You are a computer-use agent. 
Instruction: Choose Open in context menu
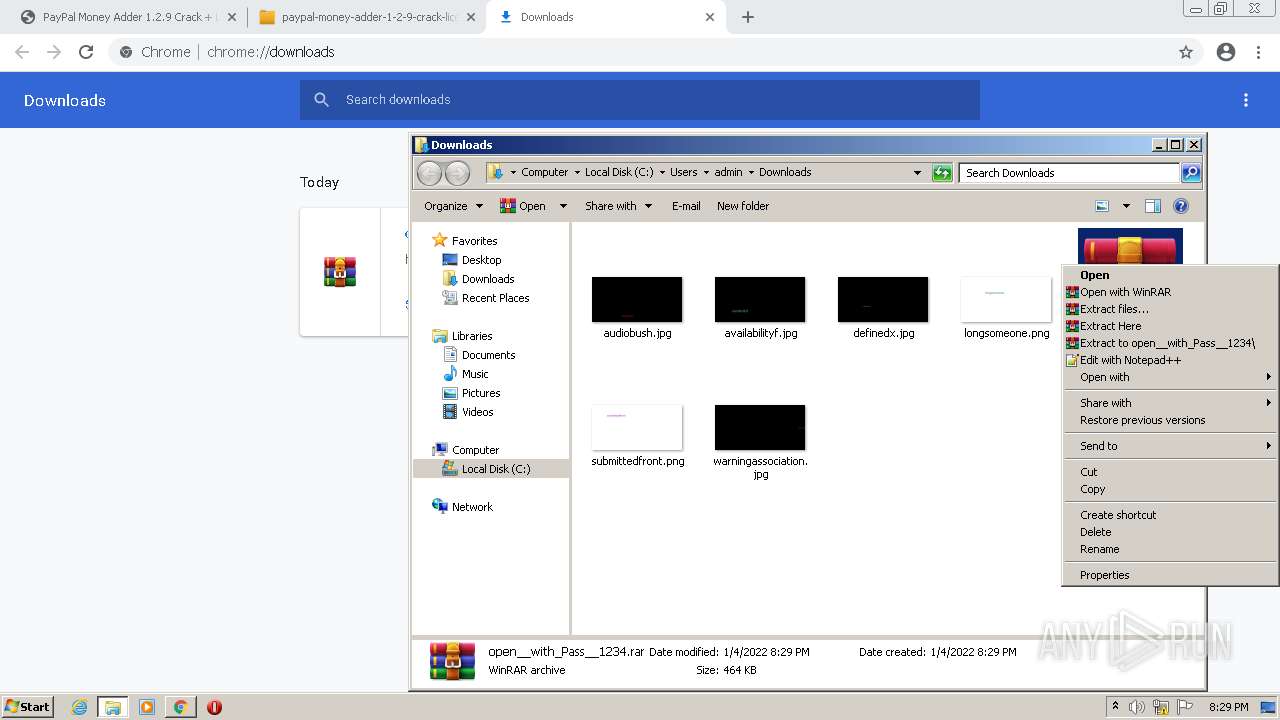(x=1170, y=275)
